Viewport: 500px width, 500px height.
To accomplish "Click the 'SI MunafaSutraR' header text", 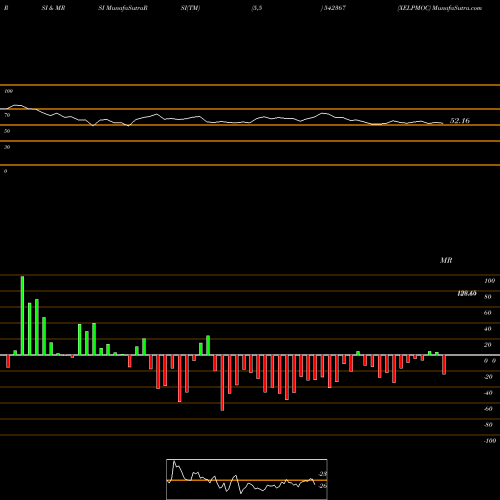I will [123, 8].
